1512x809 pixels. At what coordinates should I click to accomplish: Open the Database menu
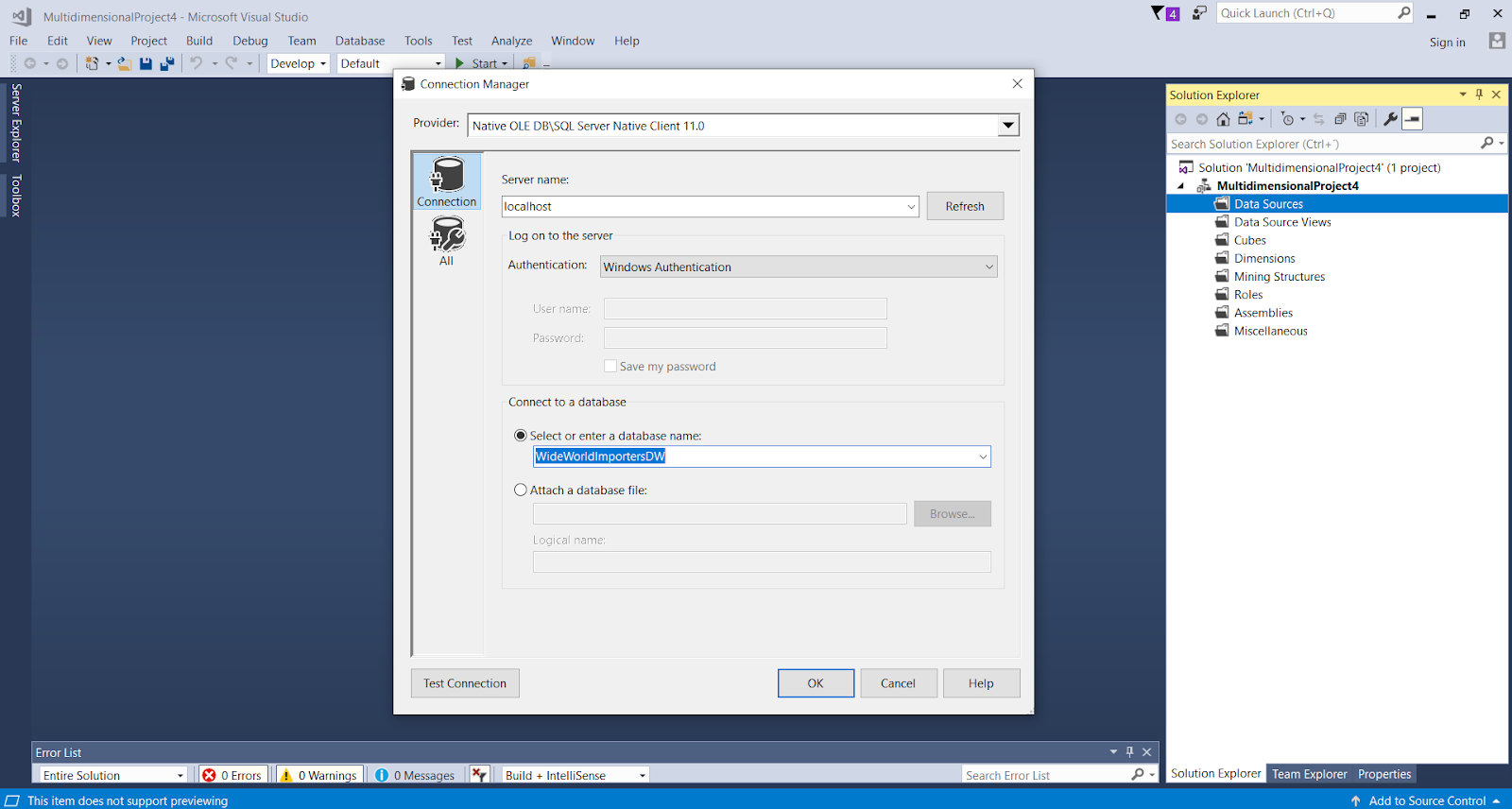click(x=359, y=41)
